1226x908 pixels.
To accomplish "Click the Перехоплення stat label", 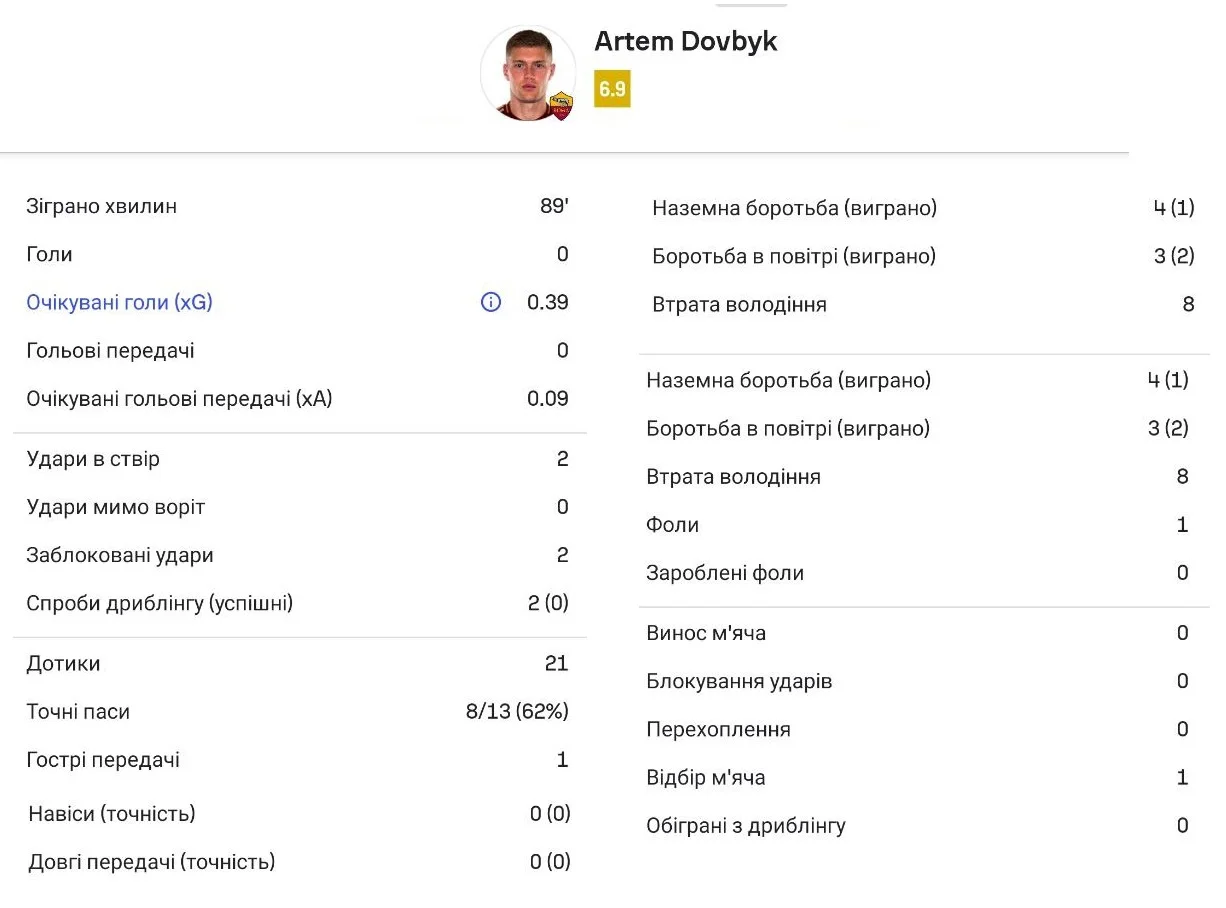I will [x=718, y=729].
